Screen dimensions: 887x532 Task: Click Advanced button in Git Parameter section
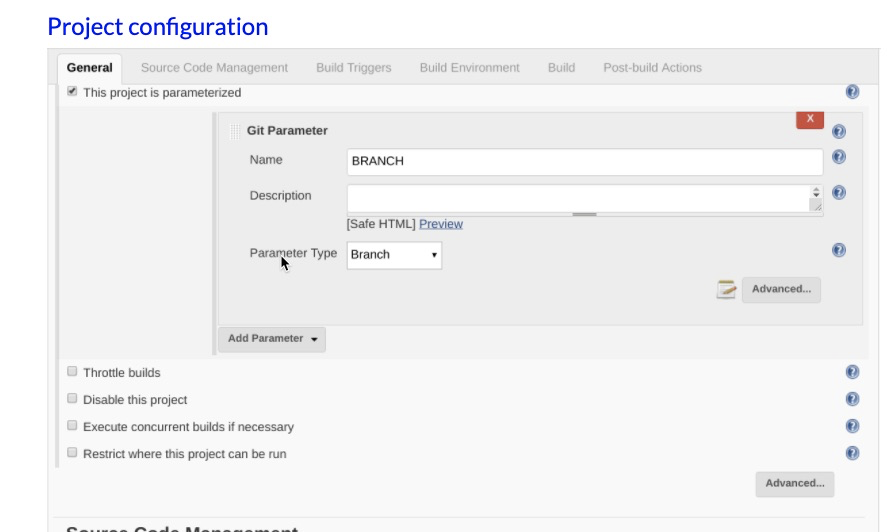click(x=781, y=289)
